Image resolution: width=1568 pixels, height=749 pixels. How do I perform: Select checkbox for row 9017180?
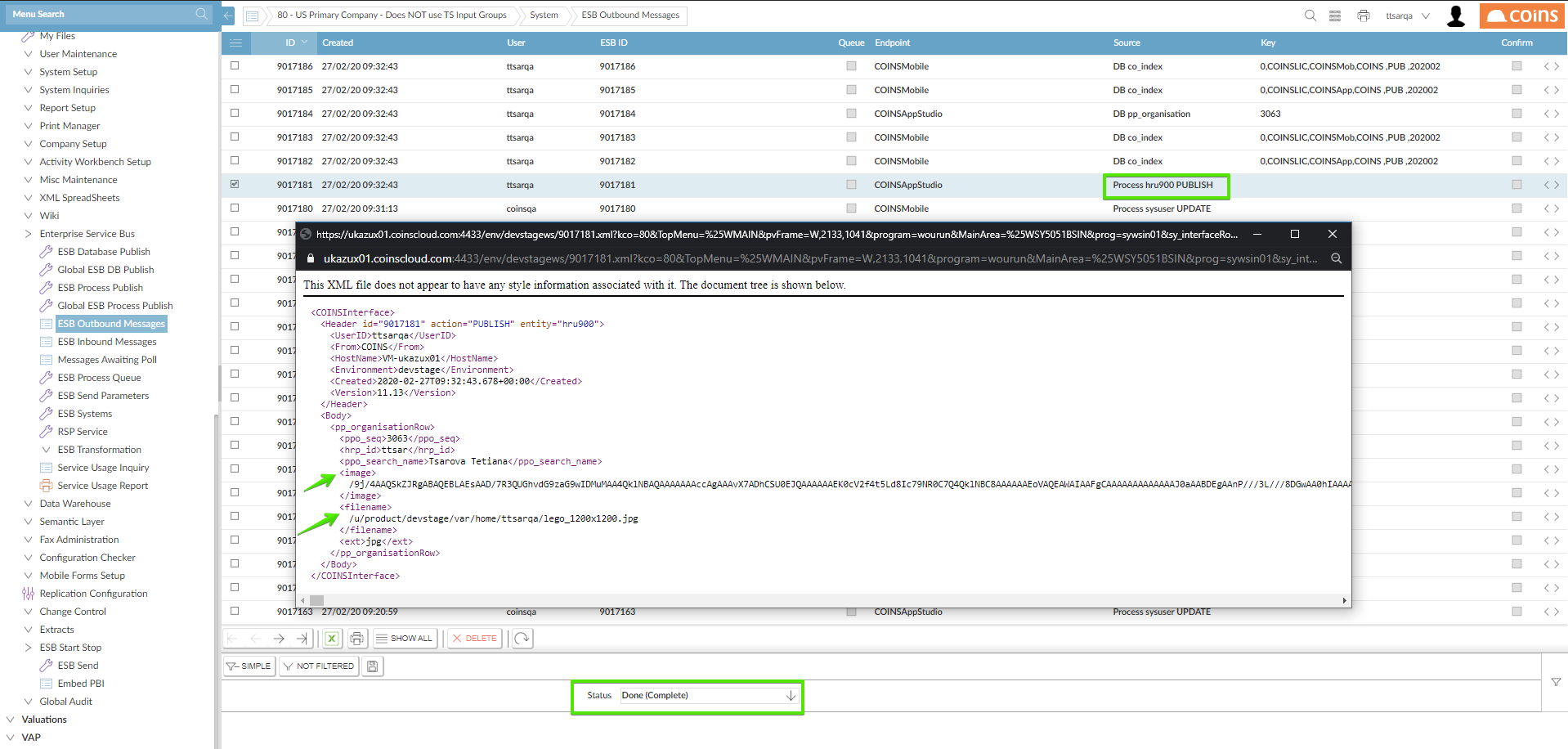(235, 208)
